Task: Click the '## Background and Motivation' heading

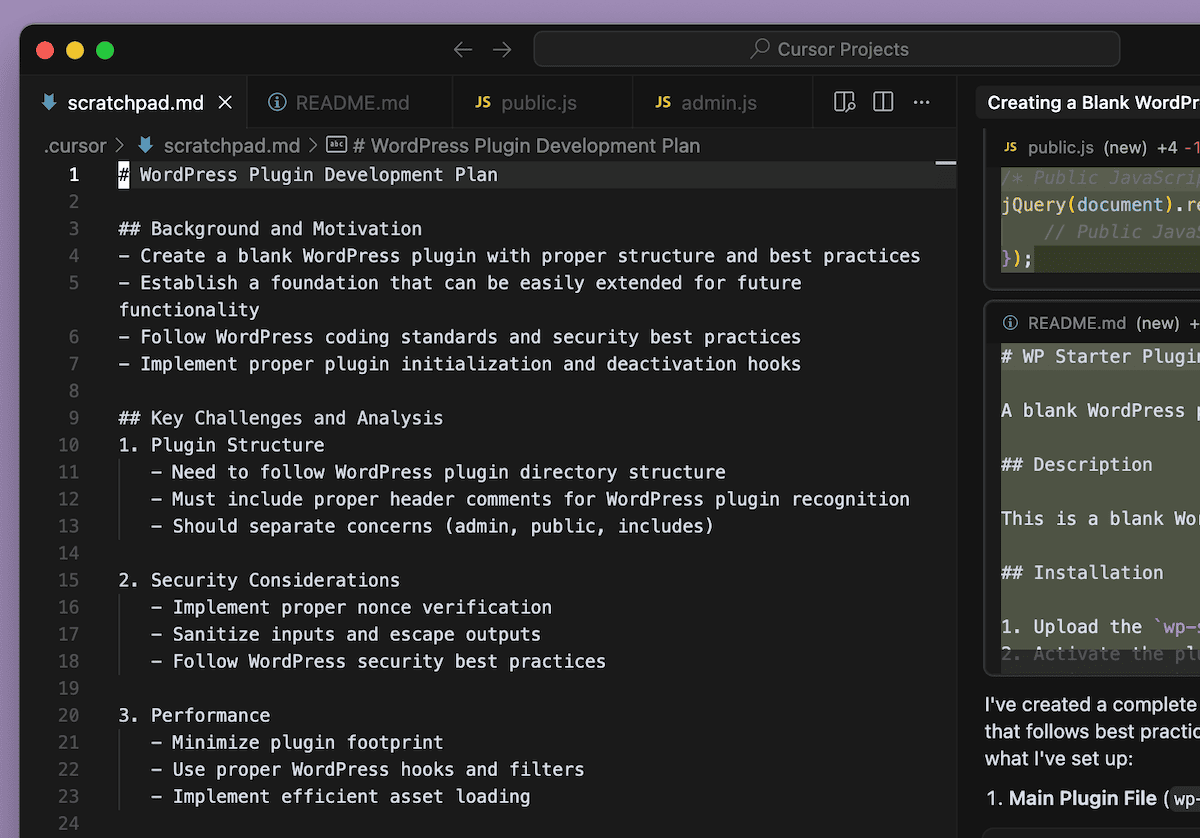Action: [x=270, y=229]
